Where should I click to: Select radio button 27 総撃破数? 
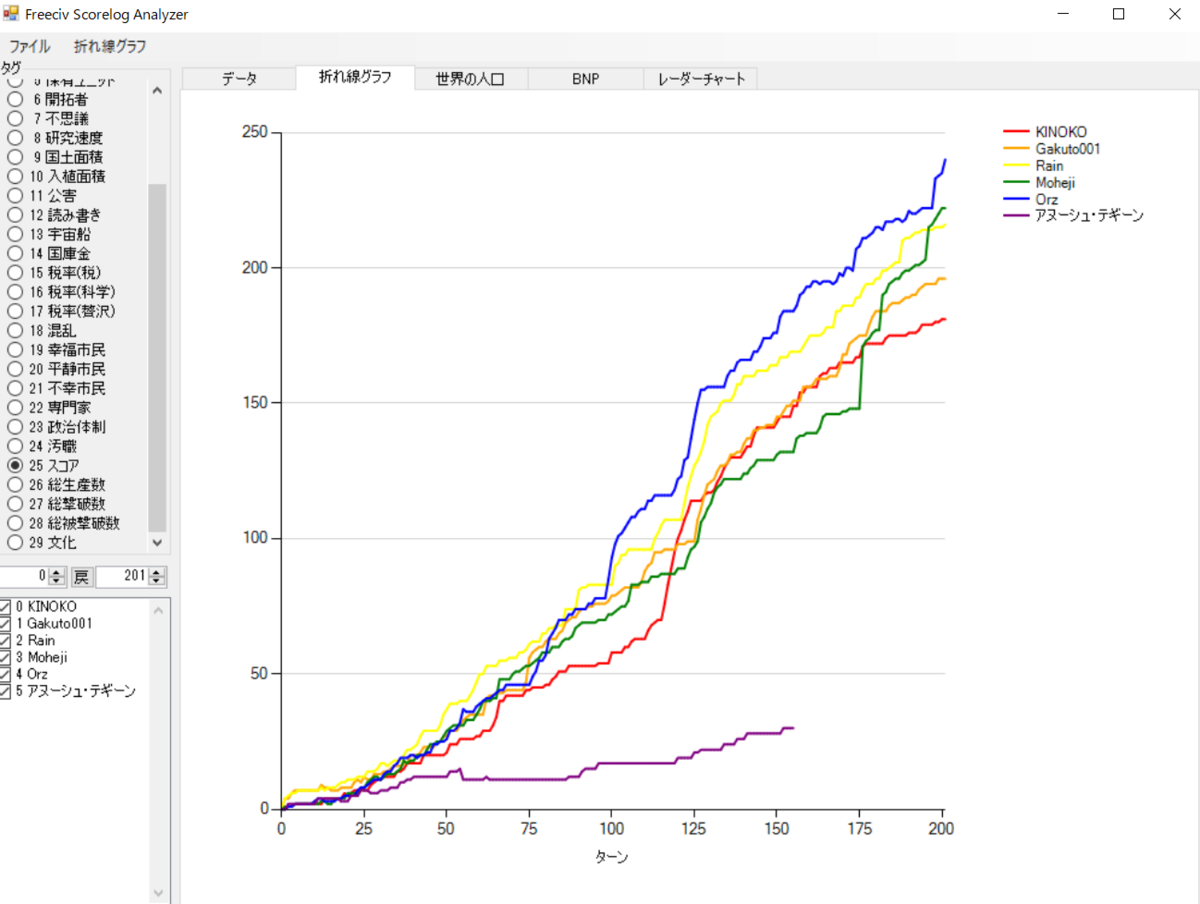(x=15, y=504)
